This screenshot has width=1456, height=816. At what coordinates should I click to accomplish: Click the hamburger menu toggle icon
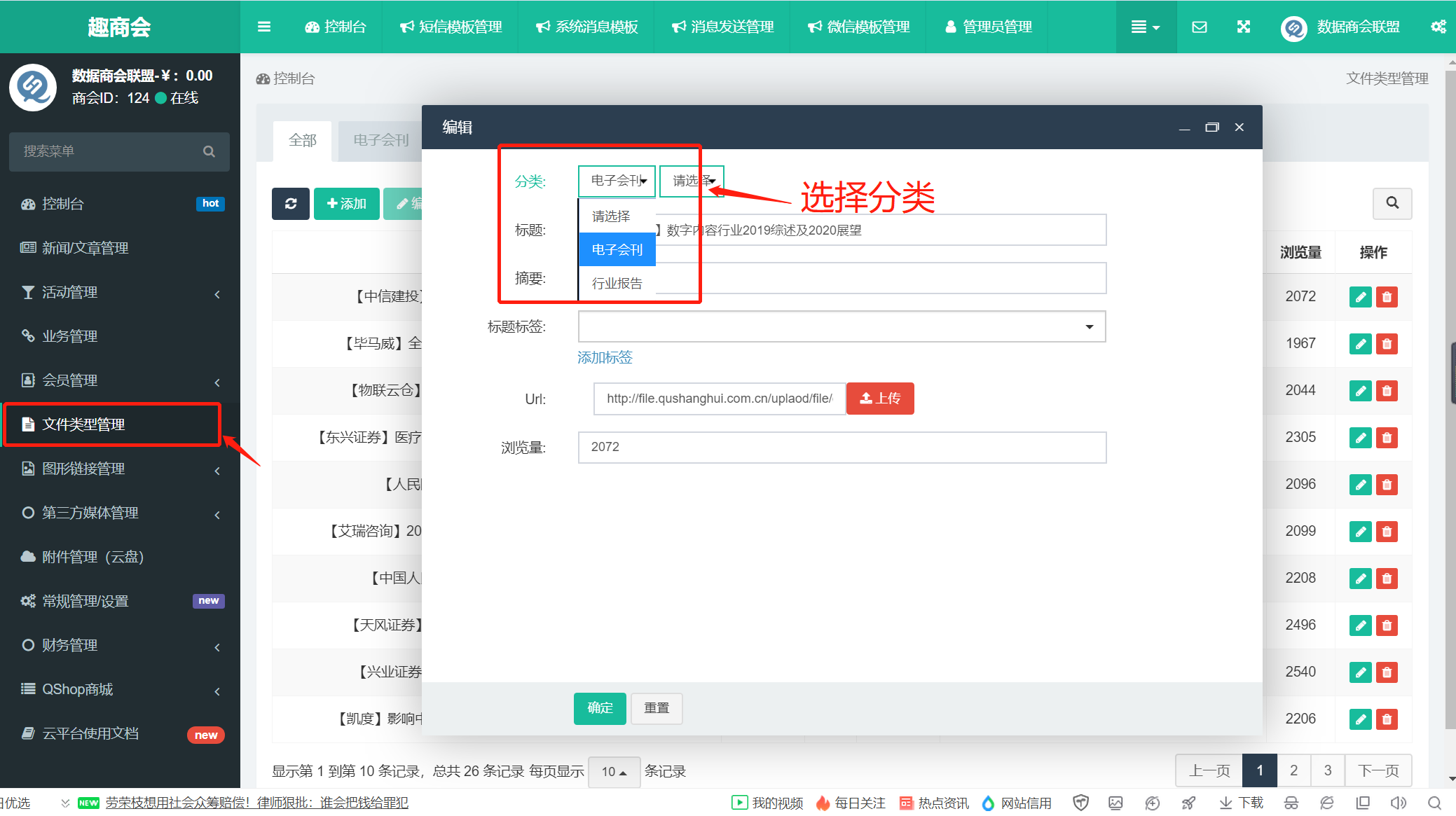[263, 27]
